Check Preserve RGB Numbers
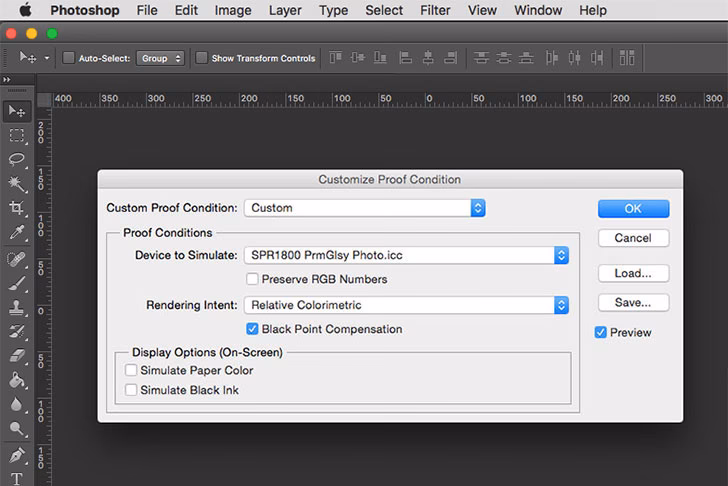728x486 pixels. pos(252,279)
